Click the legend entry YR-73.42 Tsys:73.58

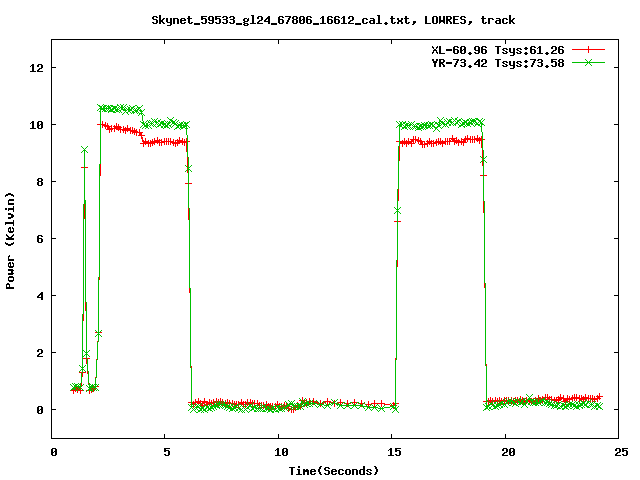tap(498, 63)
